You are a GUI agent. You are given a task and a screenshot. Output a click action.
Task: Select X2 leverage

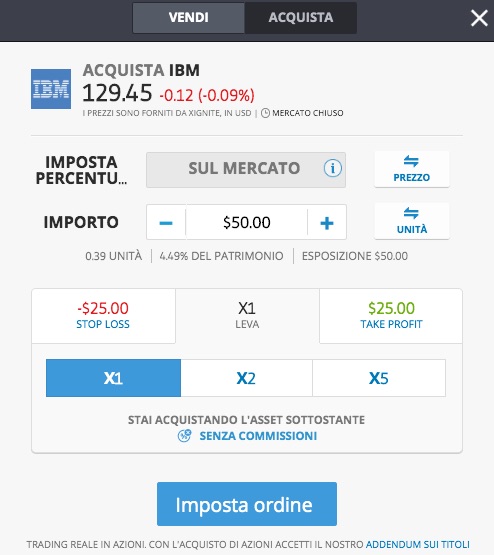pos(246,378)
